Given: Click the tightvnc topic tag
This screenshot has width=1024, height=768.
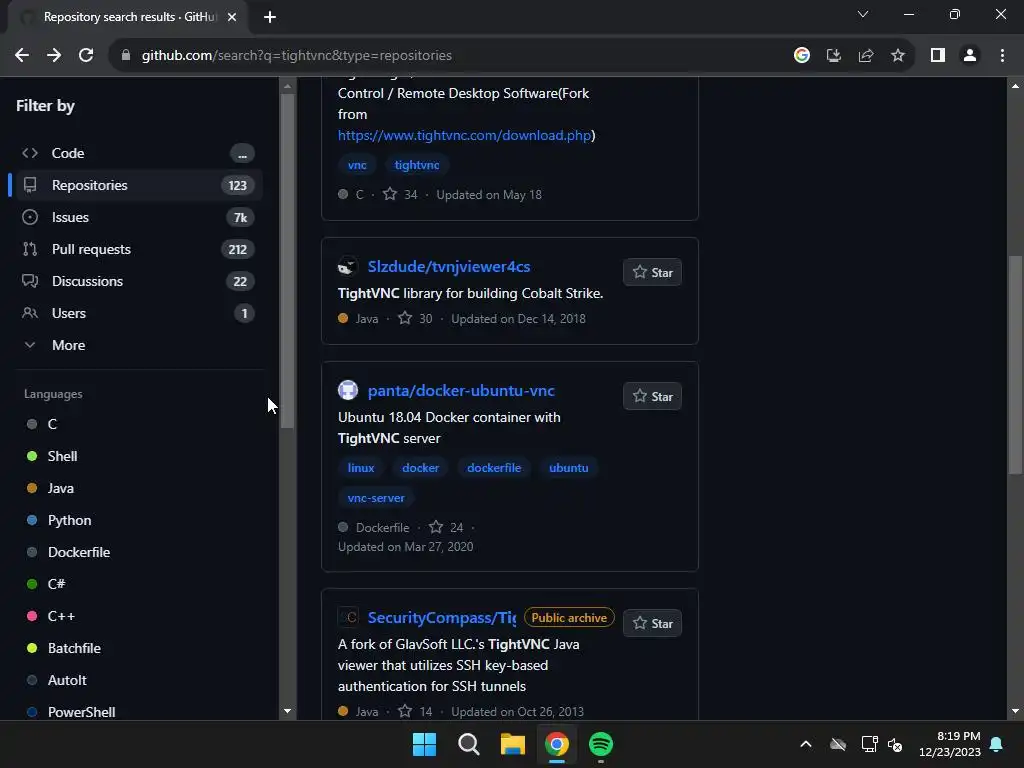Looking at the screenshot, I should tap(417, 165).
